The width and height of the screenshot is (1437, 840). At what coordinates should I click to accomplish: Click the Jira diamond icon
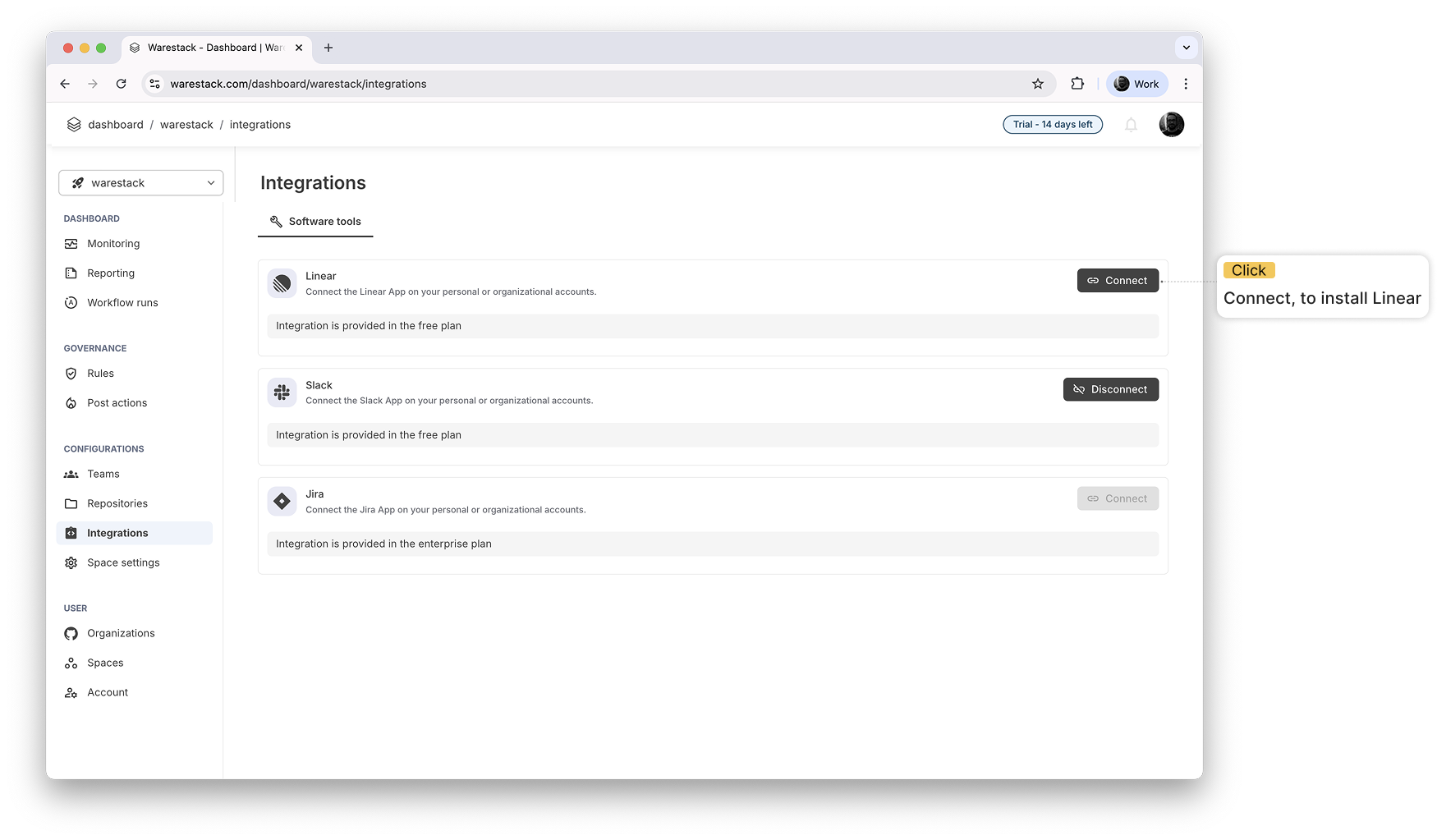pos(282,501)
